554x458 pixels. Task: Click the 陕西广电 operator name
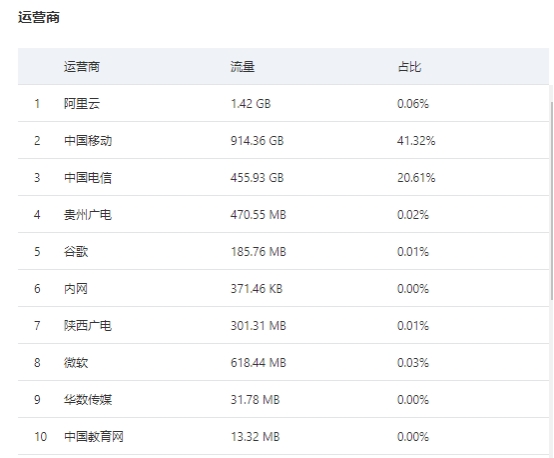[x=88, y=325]
